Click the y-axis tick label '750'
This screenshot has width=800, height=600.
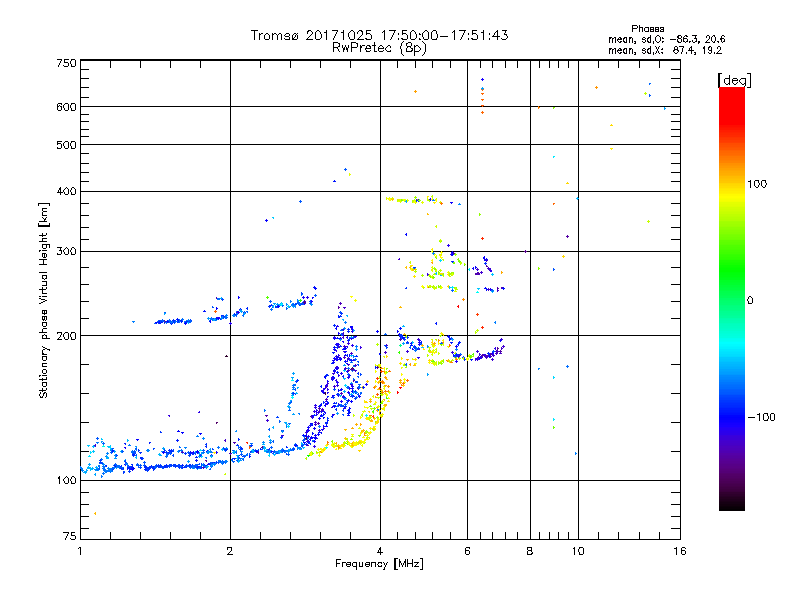click(66, 63)
